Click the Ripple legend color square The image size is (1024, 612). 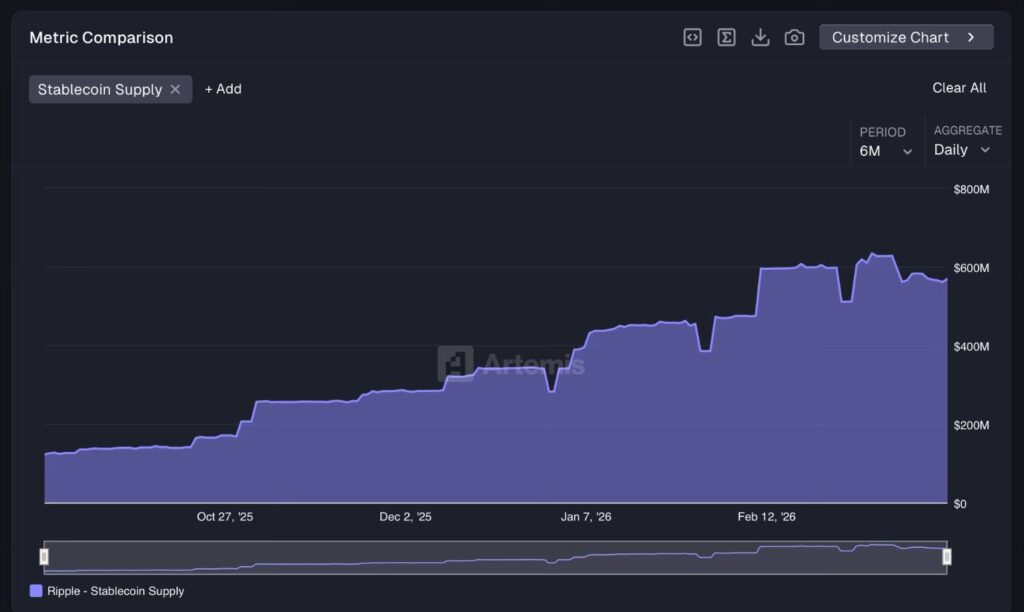[x=34, y=591]
